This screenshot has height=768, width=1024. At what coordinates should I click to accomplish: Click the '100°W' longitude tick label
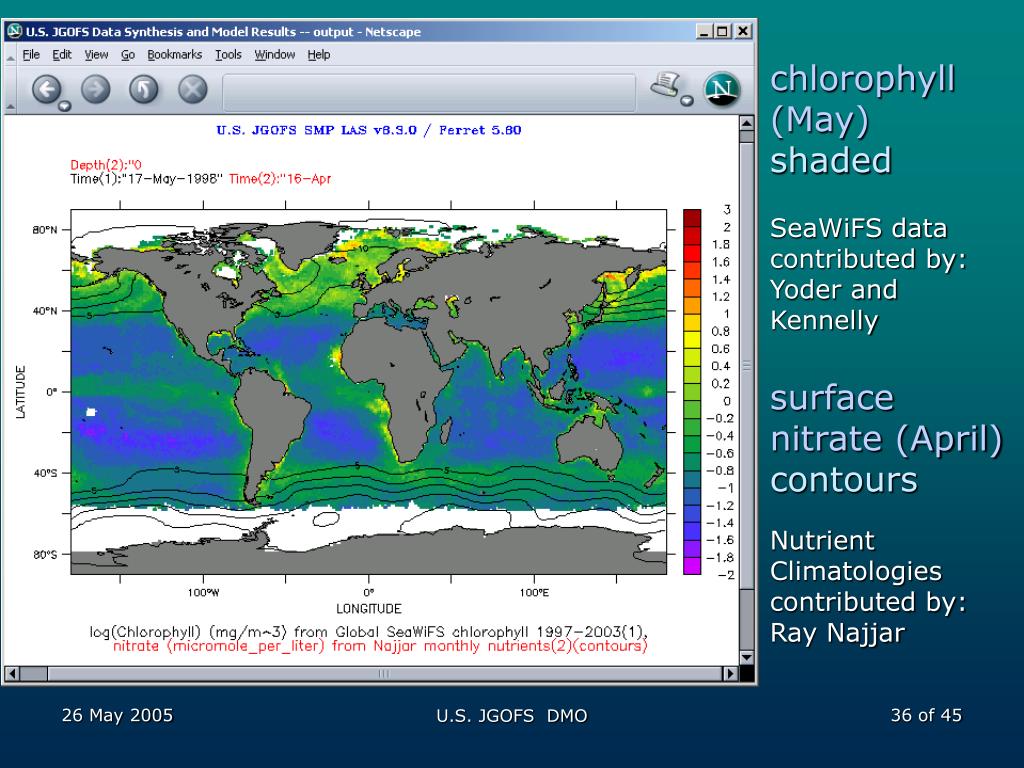click(x=203, y=593)
